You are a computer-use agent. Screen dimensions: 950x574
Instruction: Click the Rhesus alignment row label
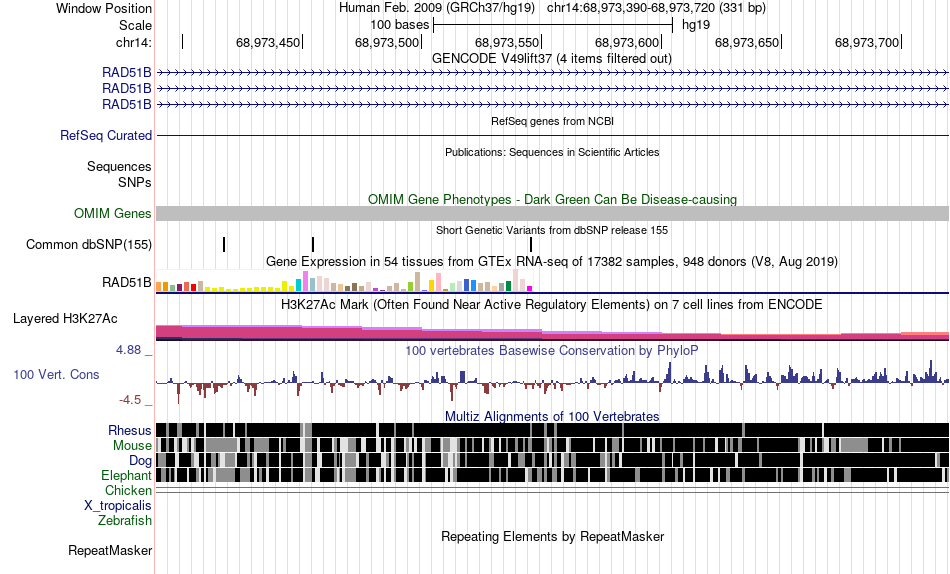130,430
